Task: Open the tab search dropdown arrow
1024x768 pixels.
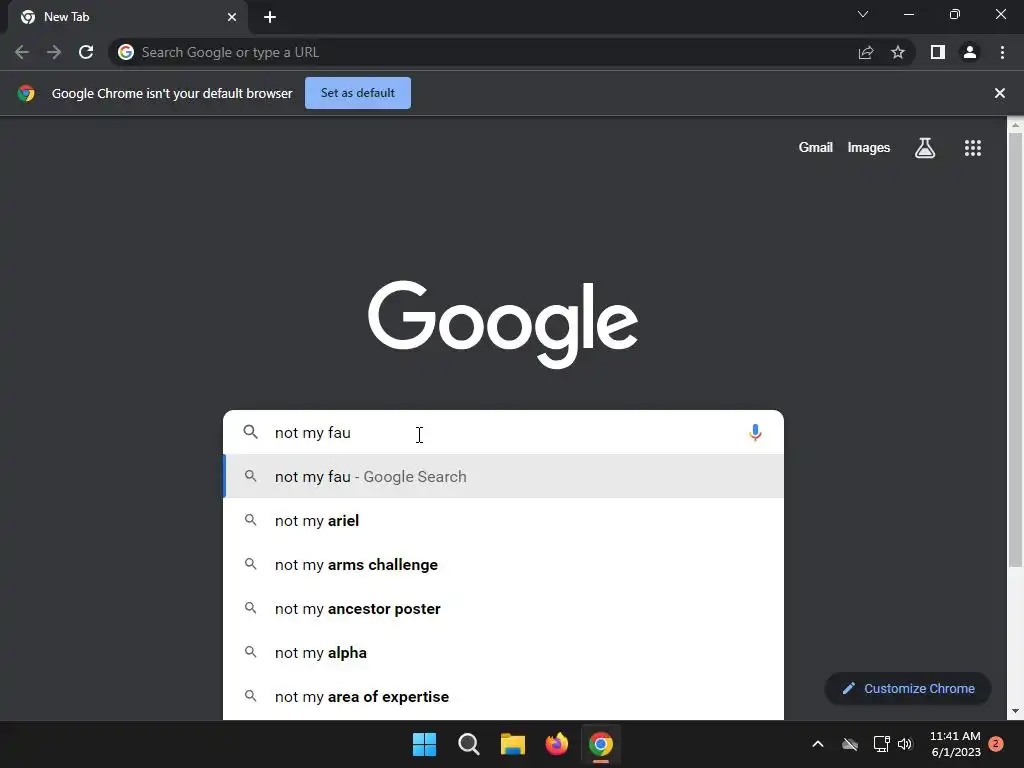Action: tap(863, 14)
